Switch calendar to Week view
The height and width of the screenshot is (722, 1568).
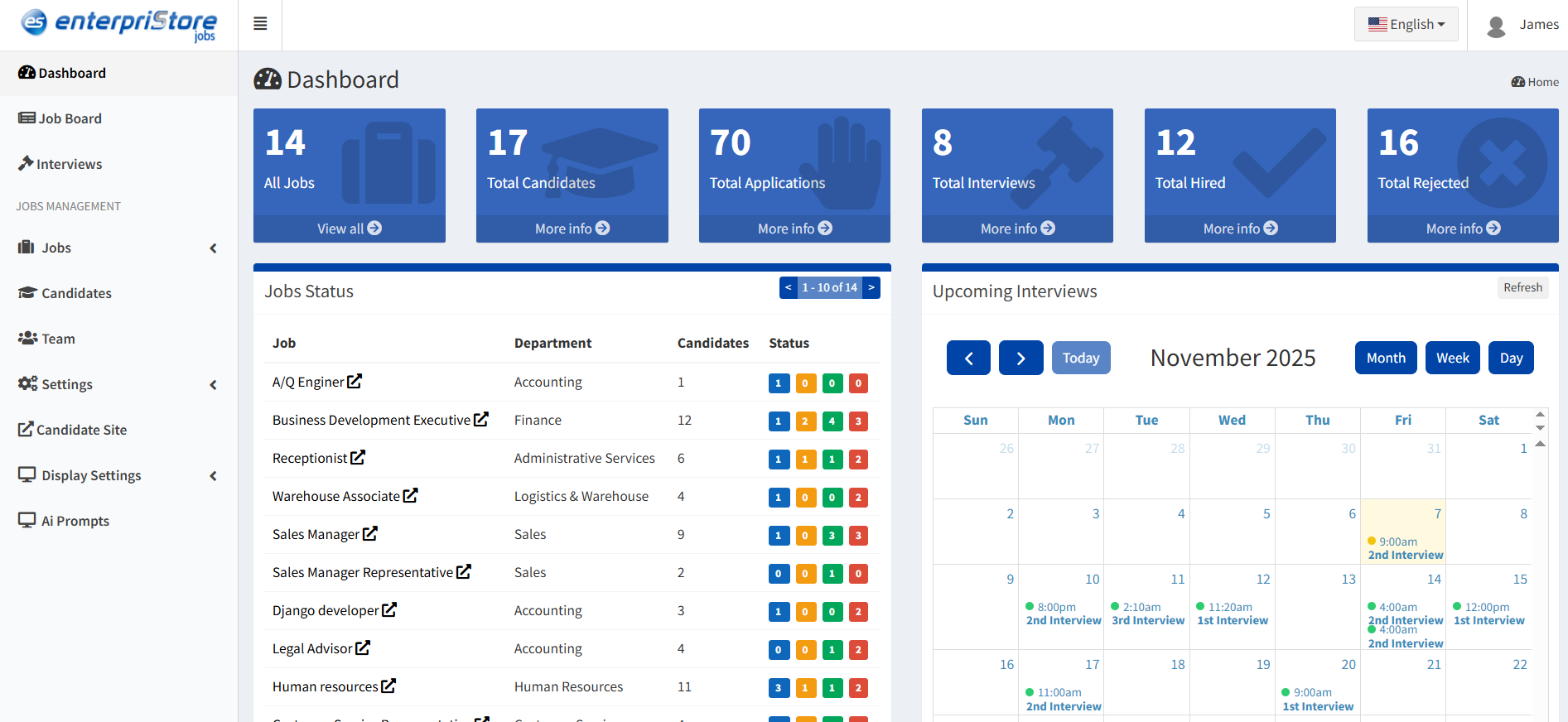1452,358
